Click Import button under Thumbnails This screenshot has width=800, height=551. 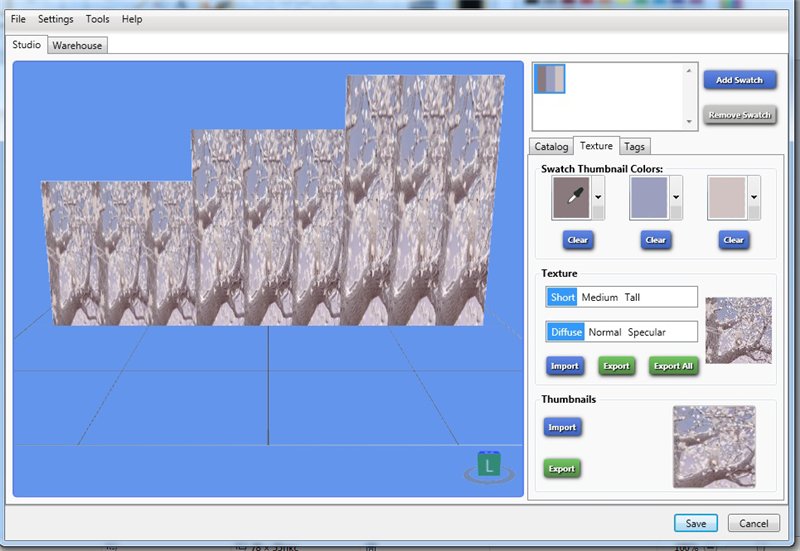point(562,428)
